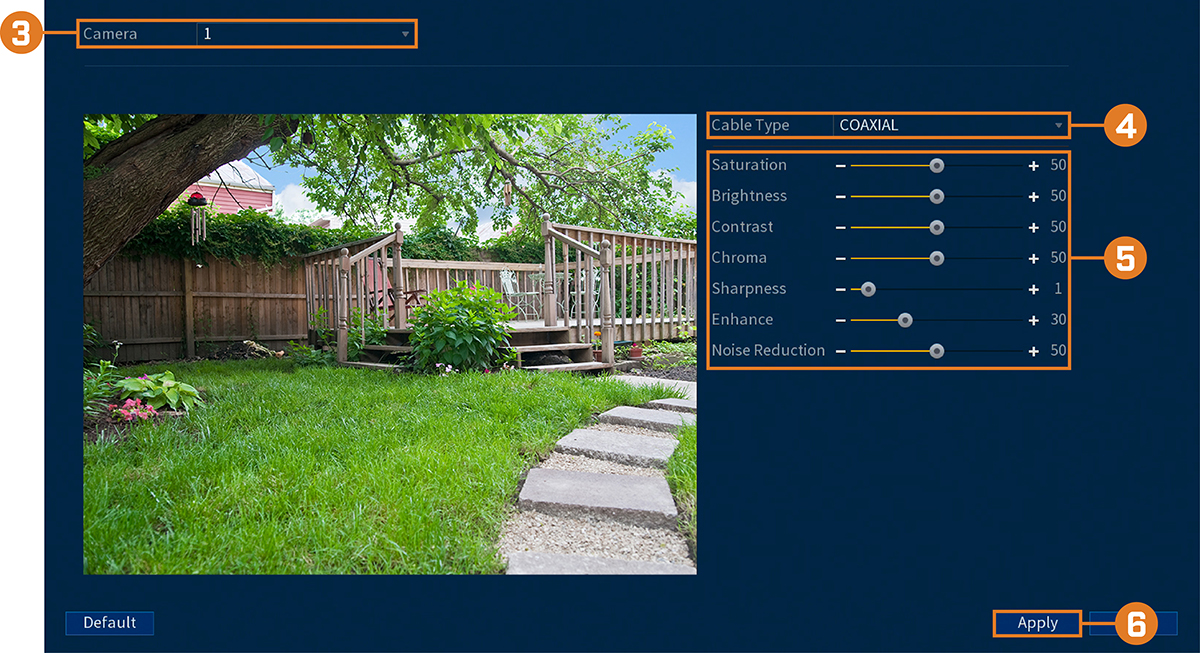Increase Contrast with the plus icon
The image size is (1200, 653).
point(1033,227)
